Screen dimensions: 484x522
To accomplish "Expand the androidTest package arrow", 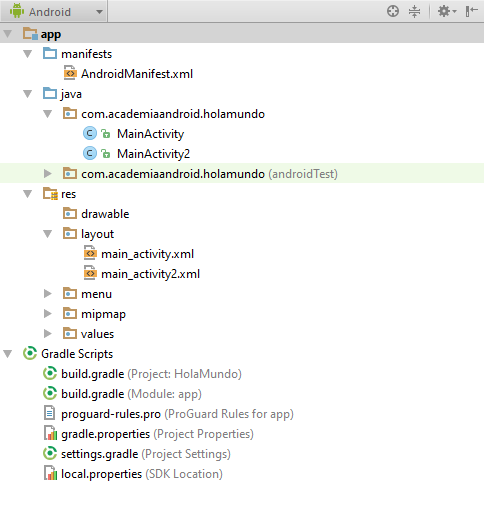I will pyautogui.click(x=48, y=173).
